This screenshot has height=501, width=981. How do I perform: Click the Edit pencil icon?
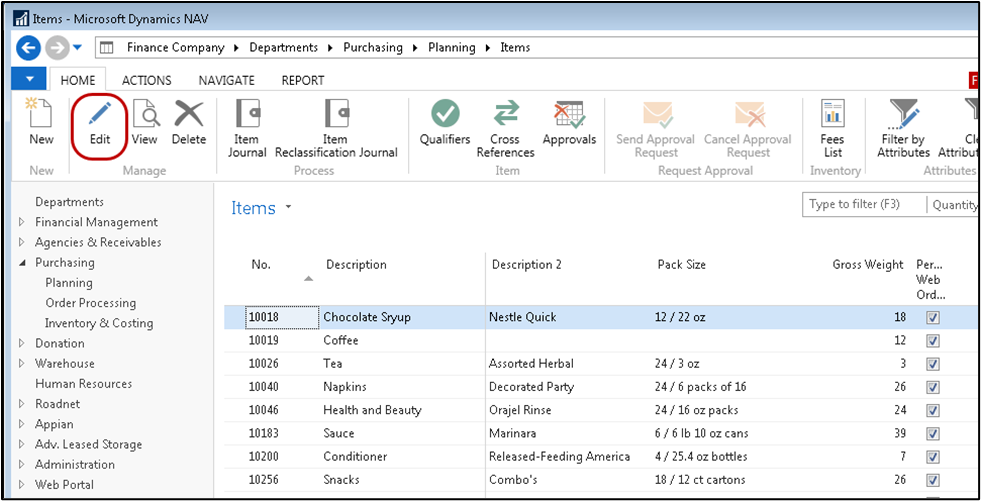[100, 115]
